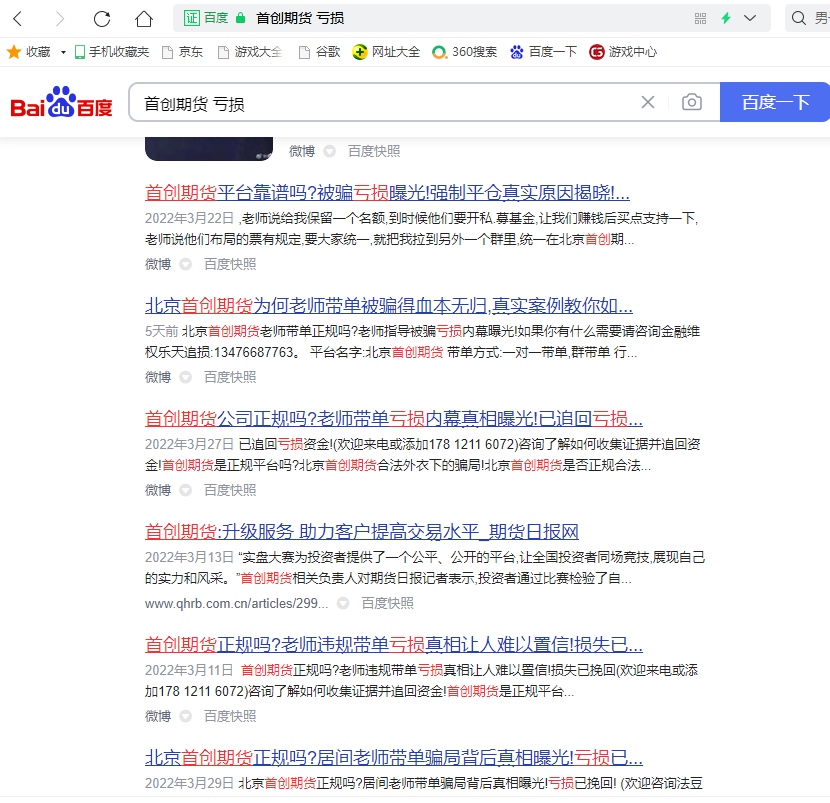Open result 首创期货平台靠谱吗?被骗亏损曝光
830x803 pixels.
(x=387, y=193)
